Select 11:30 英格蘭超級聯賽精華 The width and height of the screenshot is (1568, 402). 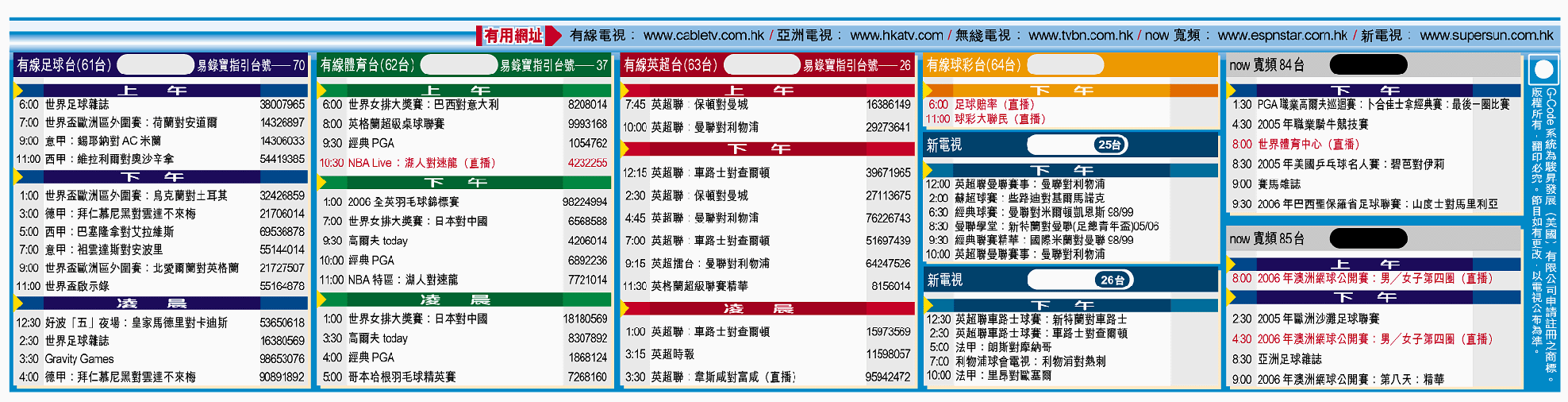767,286
